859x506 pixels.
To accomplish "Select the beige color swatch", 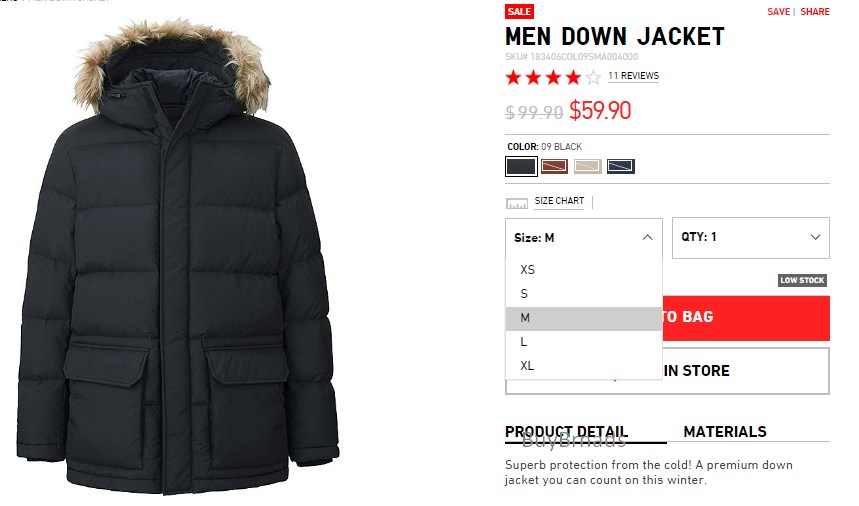I will [587, 166].
